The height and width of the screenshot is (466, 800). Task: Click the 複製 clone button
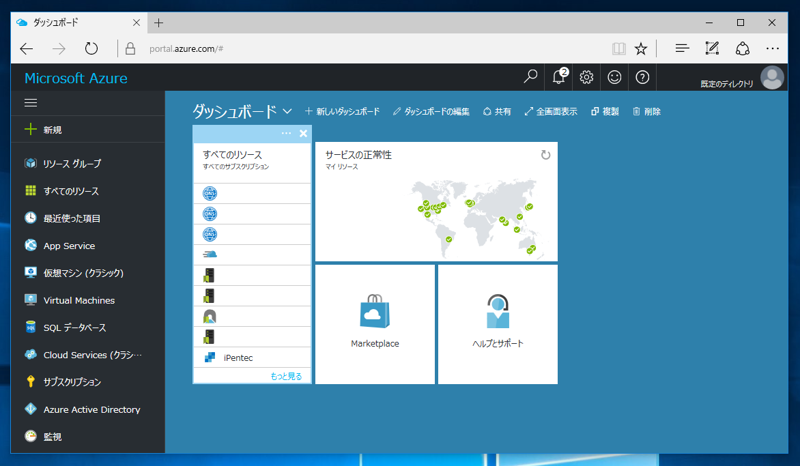[x=605, y=111]
